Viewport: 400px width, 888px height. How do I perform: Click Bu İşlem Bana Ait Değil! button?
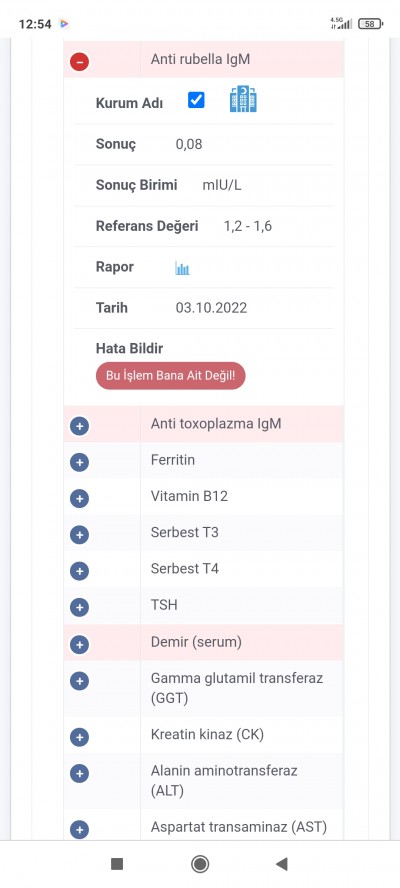pos(171,375)
